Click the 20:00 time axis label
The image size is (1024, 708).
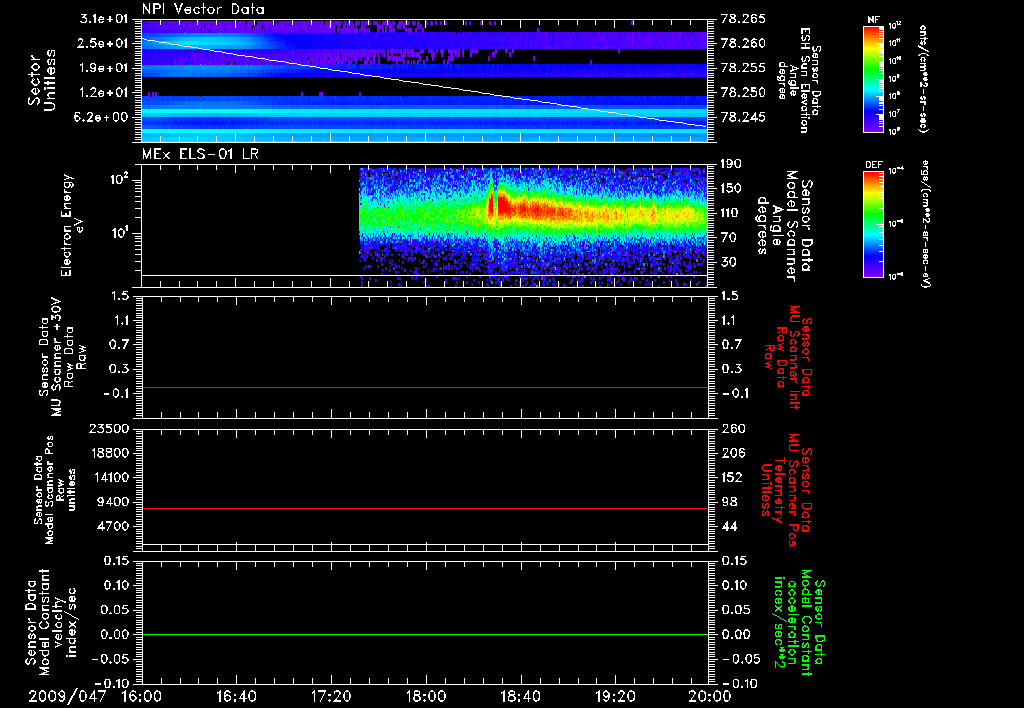coord(710,696)
